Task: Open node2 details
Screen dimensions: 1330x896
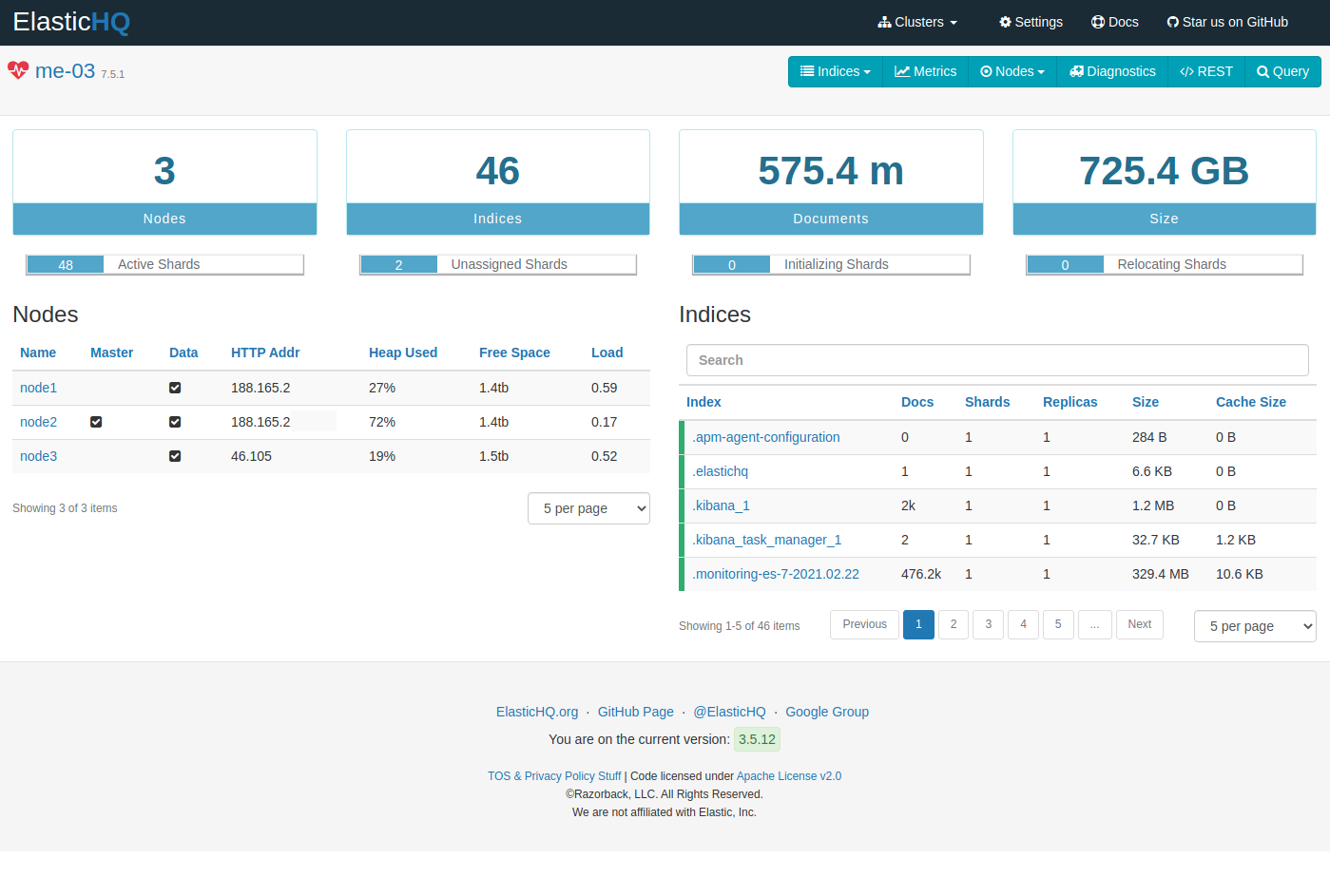Action: (38, 422)
